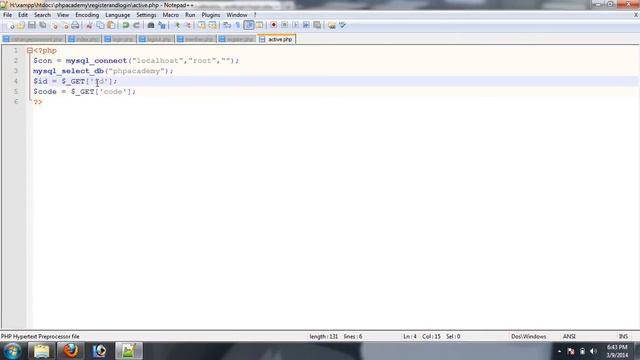The height and width of the screenshot is (360, 640).
Task: Toggle synchronized vertical scrolling
Action: click(202, 25)
